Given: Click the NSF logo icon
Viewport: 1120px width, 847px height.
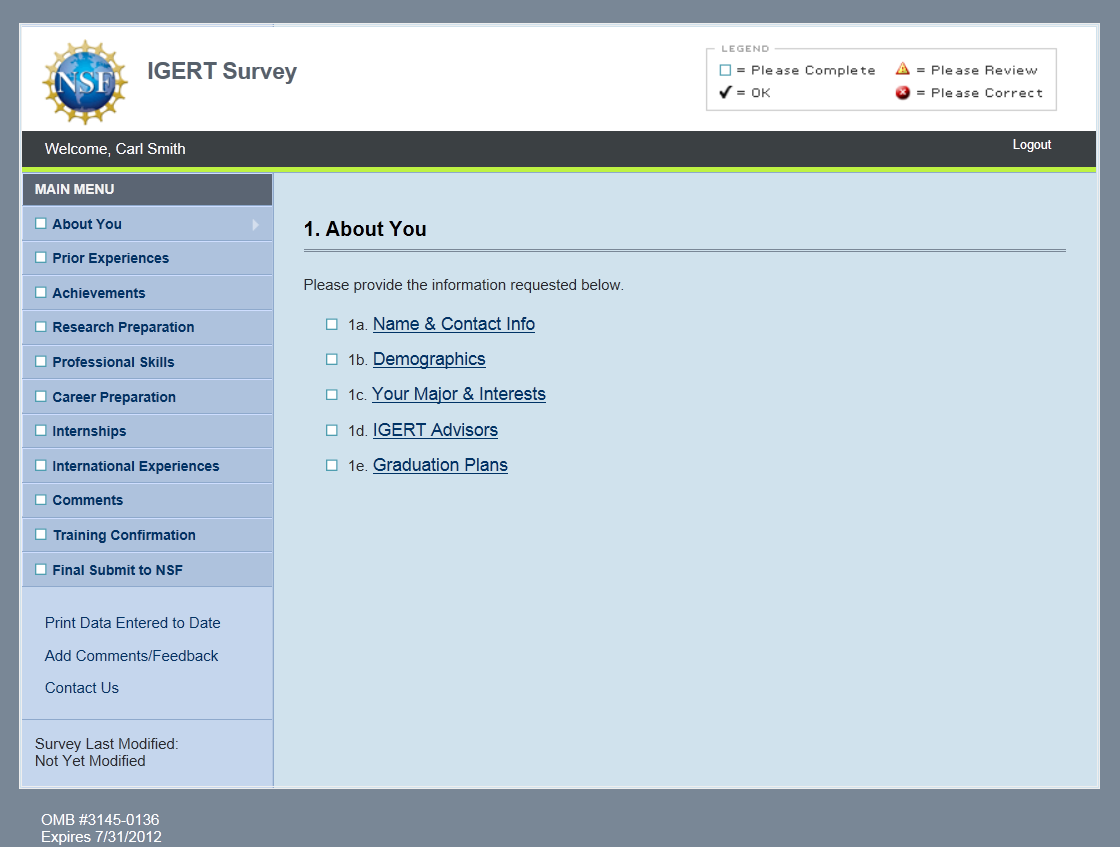Looking at the screenshot, I should point(85,81).
